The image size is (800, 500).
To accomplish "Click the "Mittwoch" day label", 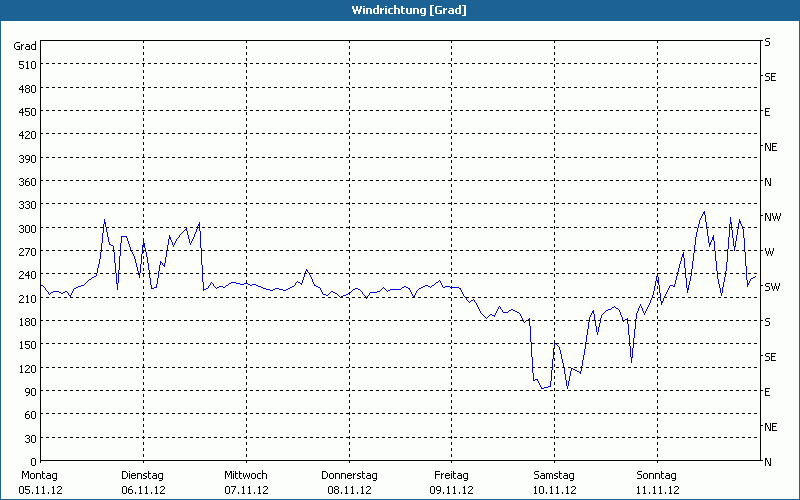I will coord(246,476).
